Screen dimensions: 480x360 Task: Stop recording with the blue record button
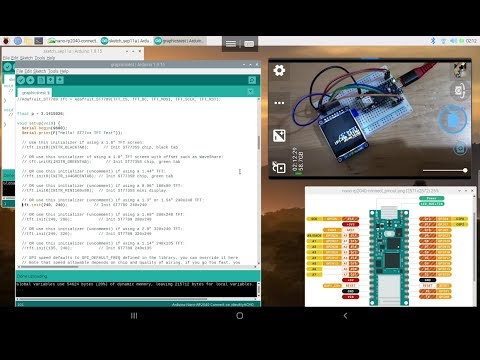pos(452,119)
